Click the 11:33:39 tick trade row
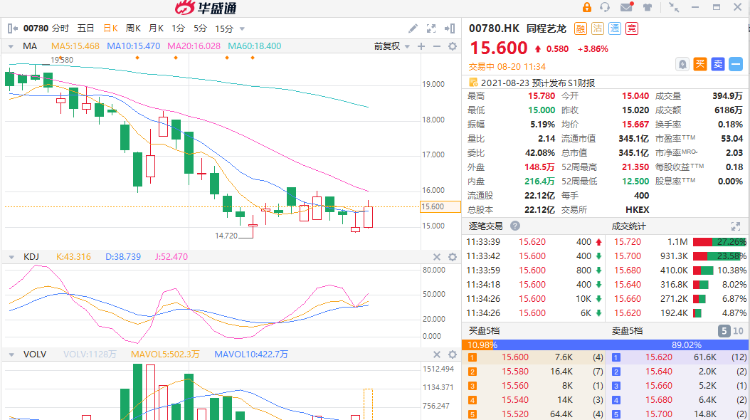Screen dimensions: 750x420 534,242
